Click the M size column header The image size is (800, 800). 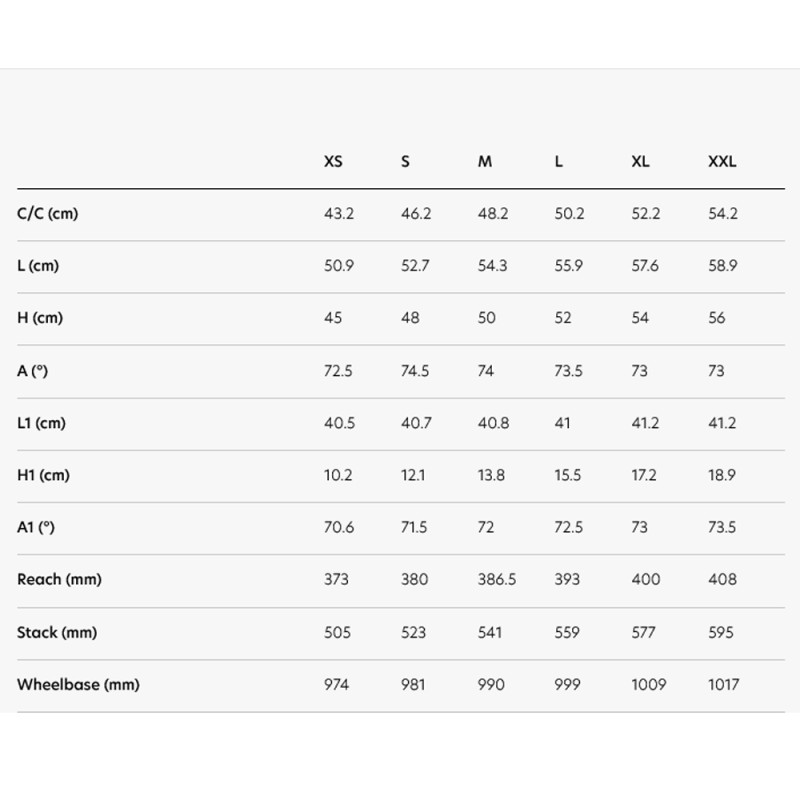485,161
